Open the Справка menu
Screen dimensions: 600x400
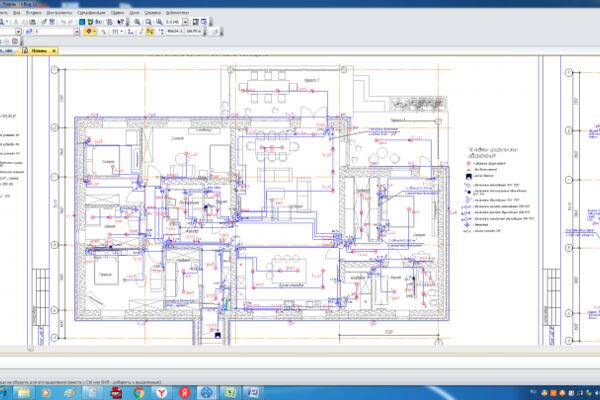click(153, 13)
